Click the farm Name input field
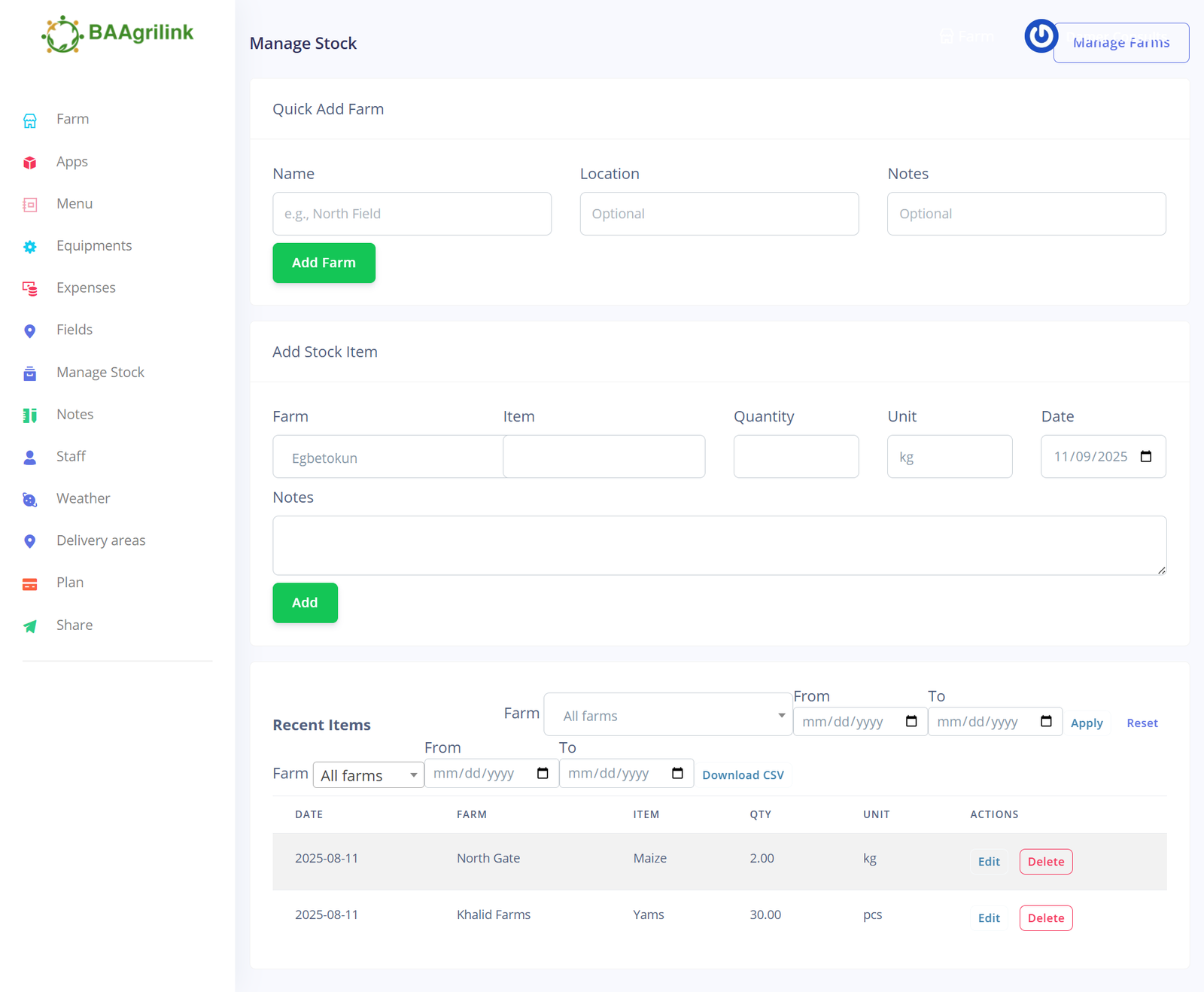 412,214
